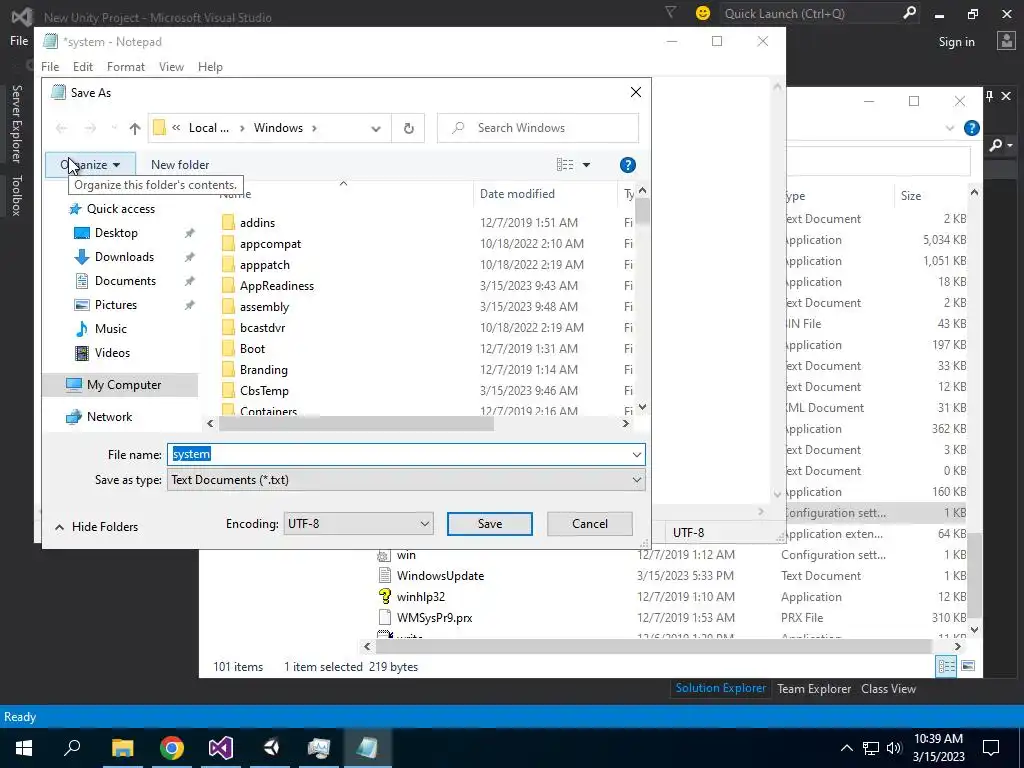Open the Server Explorer side tab
1024x768 pixels.
[17, 123]
